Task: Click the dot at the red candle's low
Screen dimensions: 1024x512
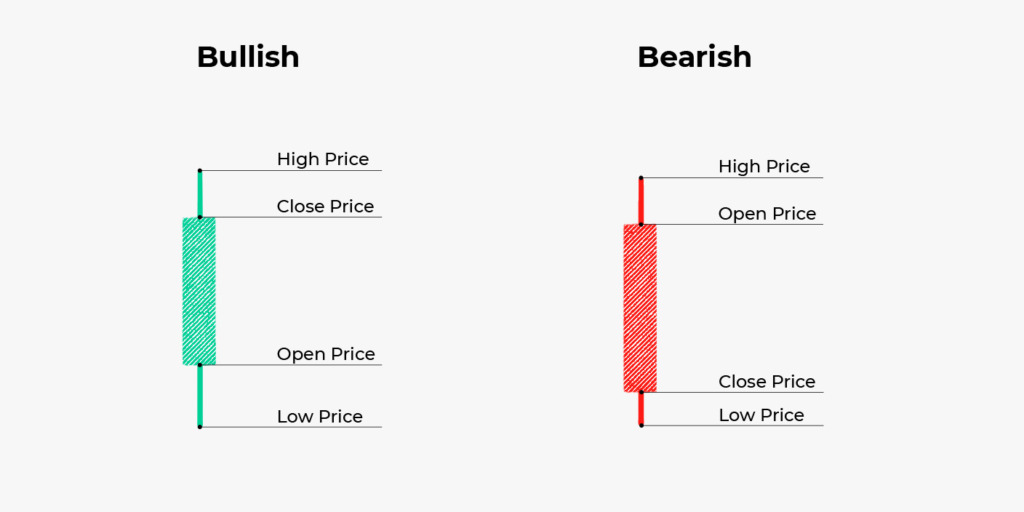Action: click(641, 425)
